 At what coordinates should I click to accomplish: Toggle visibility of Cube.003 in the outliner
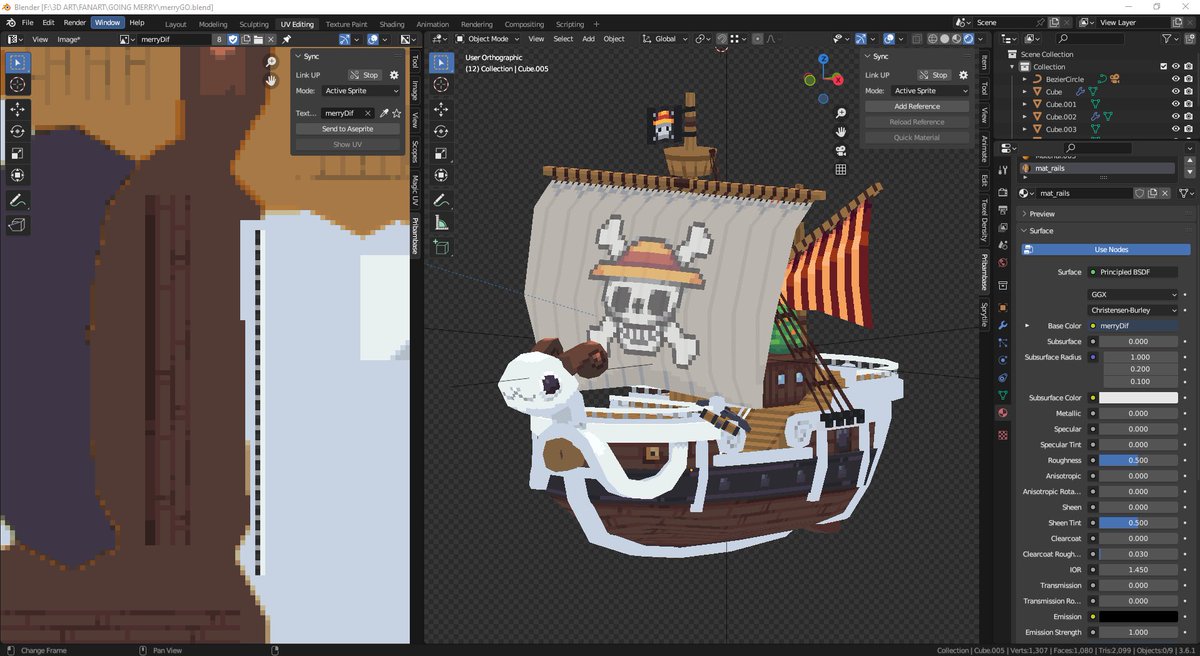[x=1175, y=129]
